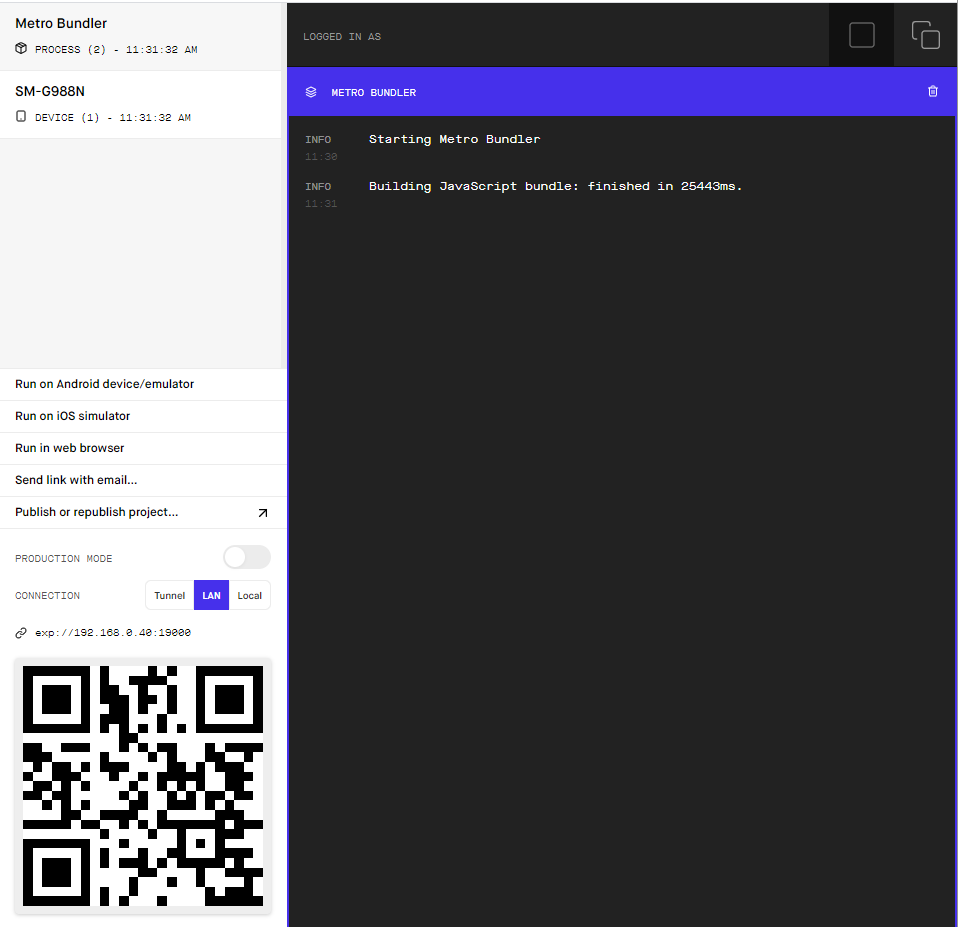
Task: Click the process cube icon under Metro Bundler
Action: pyautogui.click(x=21, y=48)
